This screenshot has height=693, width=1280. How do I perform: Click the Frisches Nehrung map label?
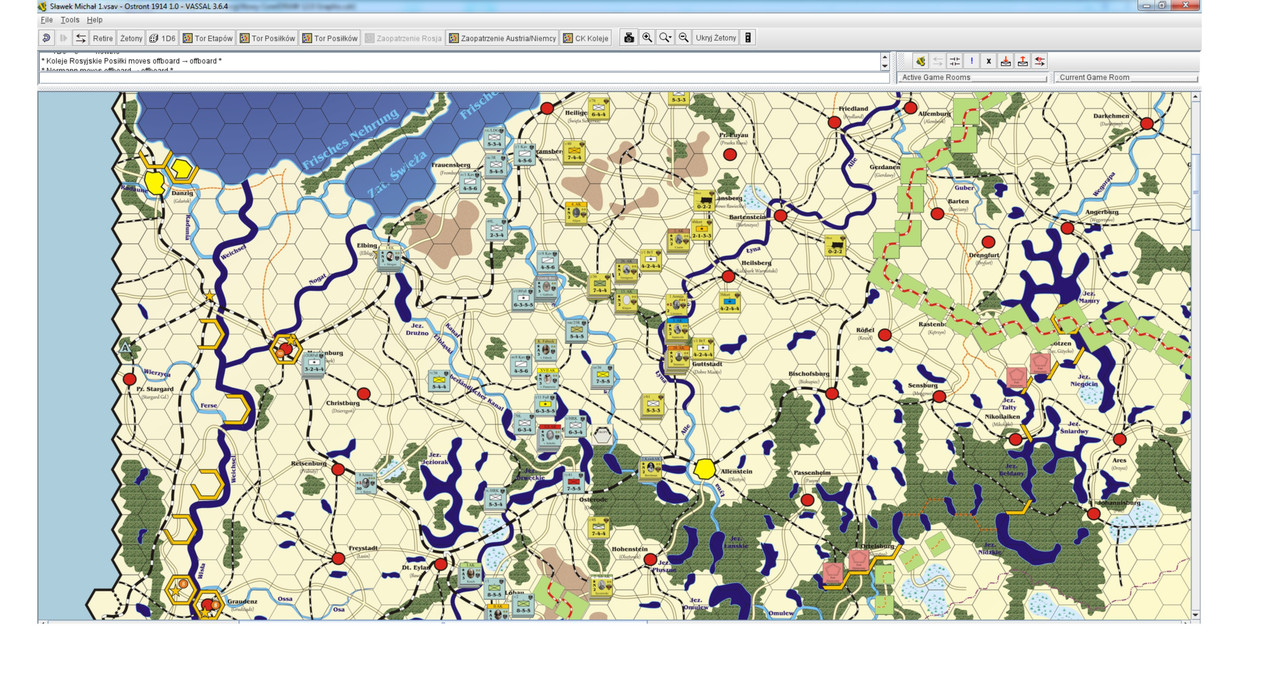352,140
